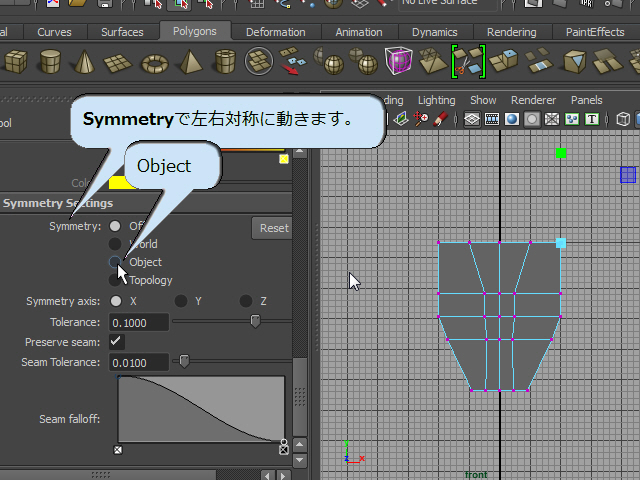Image resolution: width=640 pixels, height=480 pixels.
Task: Create a polygon cone from the shelf
Action: [84, 62]
